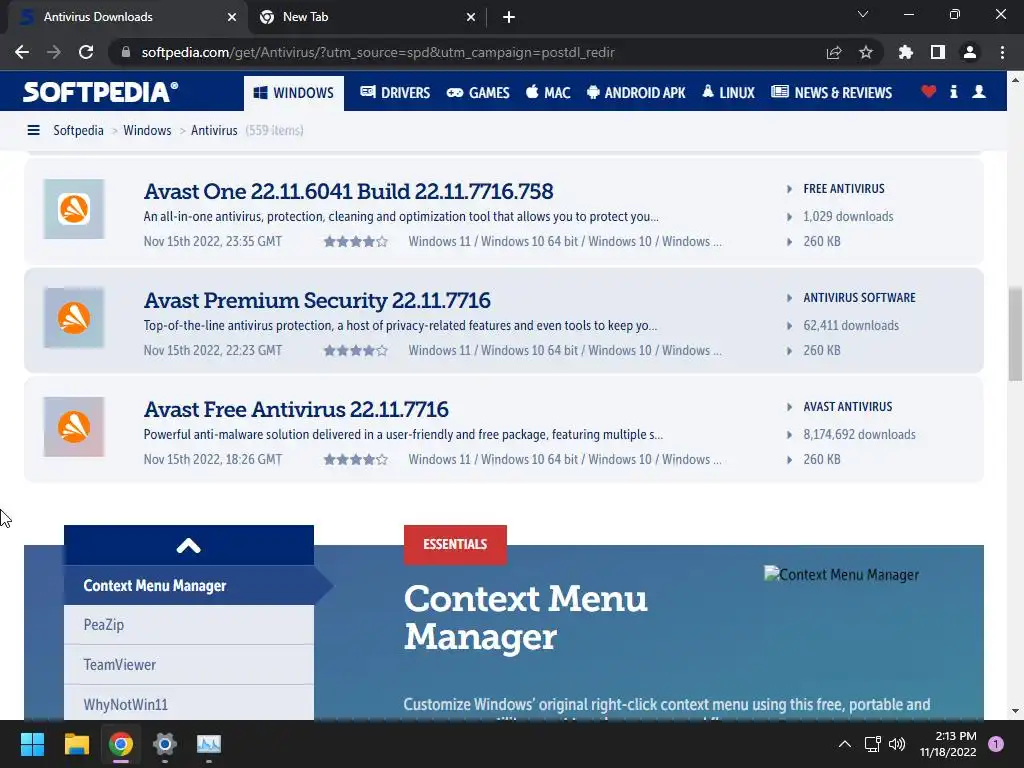Open the Context Menu Manager heading
Image resolution: width=1024 pixels, height=768 pixels.
[x=526, y=617]
